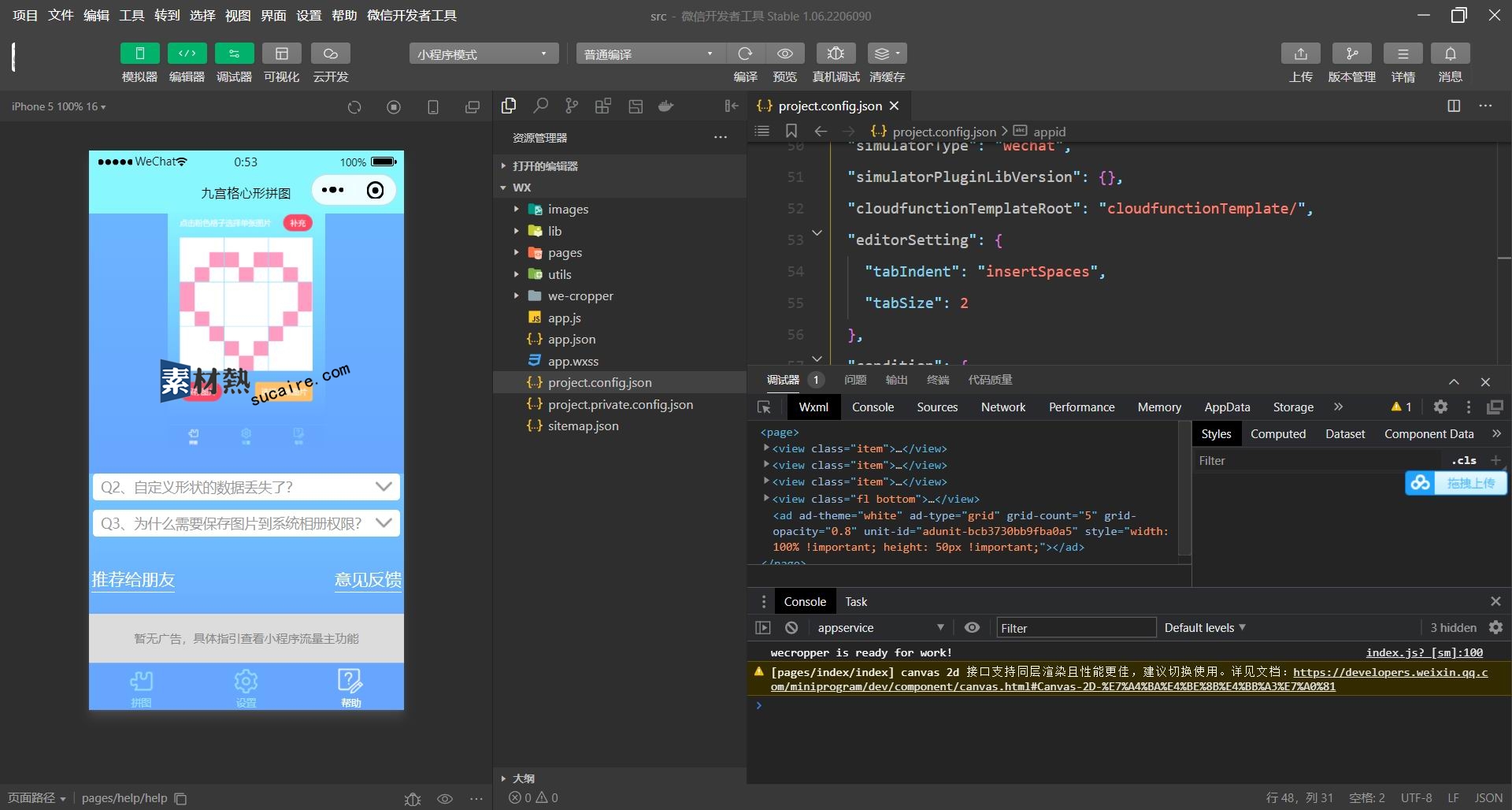Viewport: 1512px width, 810px height.
Task: Click the simulator stop/record icon
Action: 394,107
